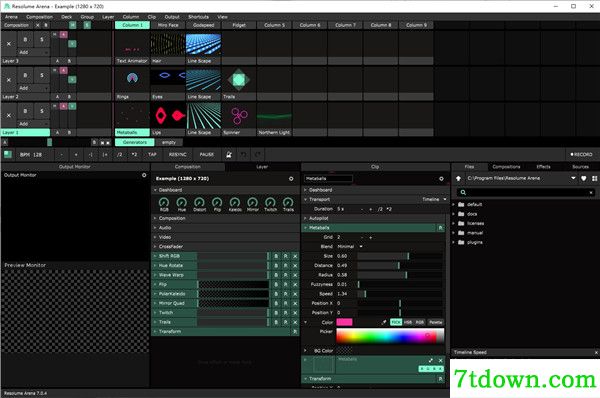Click the metronome icon next to PAUSE
Viewport: 600px width, 398px height.
(x=229, y=155)
